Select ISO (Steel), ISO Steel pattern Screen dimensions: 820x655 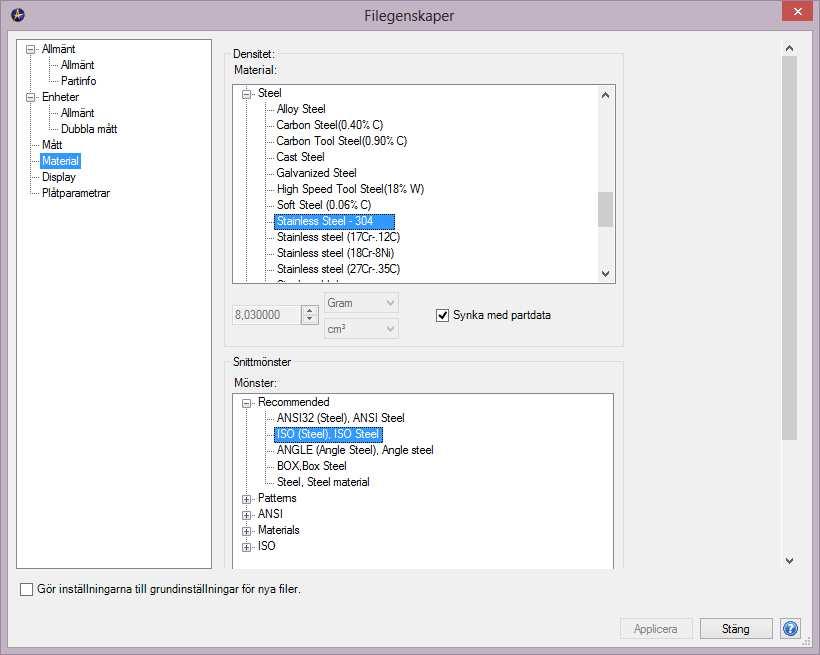click(x=328, y=434)
